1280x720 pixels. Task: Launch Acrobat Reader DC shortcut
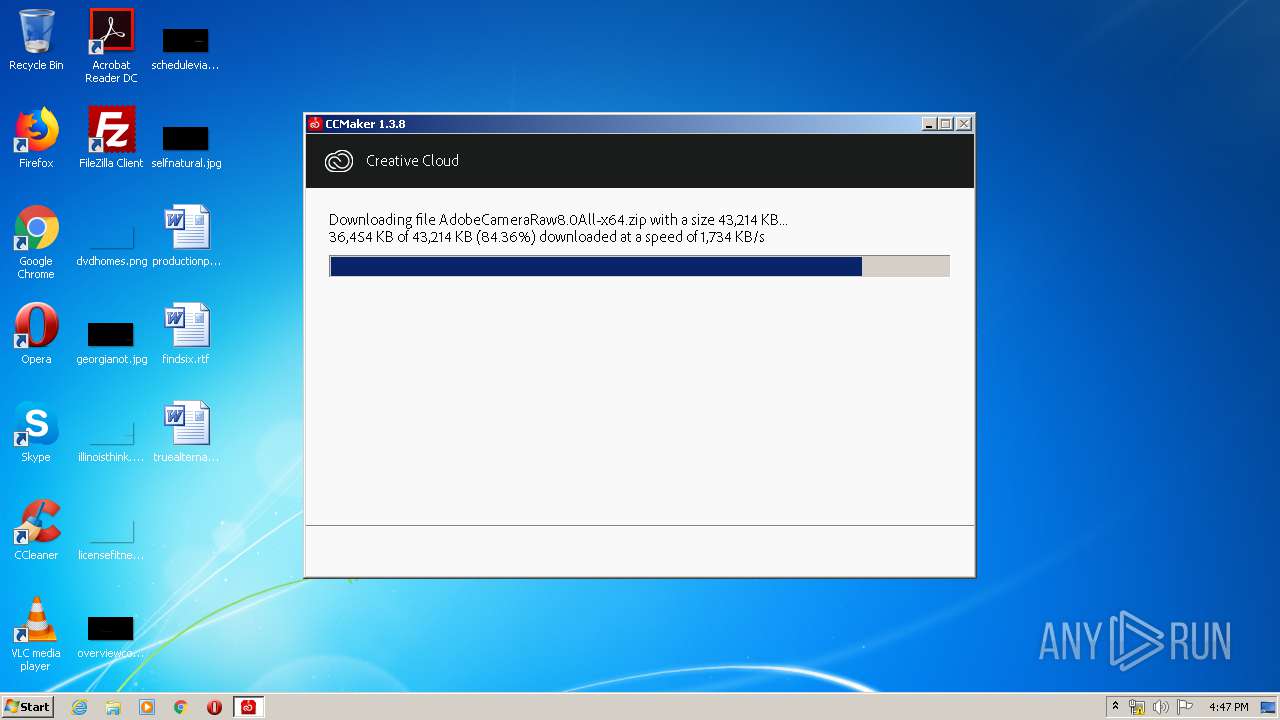(111, 45)
